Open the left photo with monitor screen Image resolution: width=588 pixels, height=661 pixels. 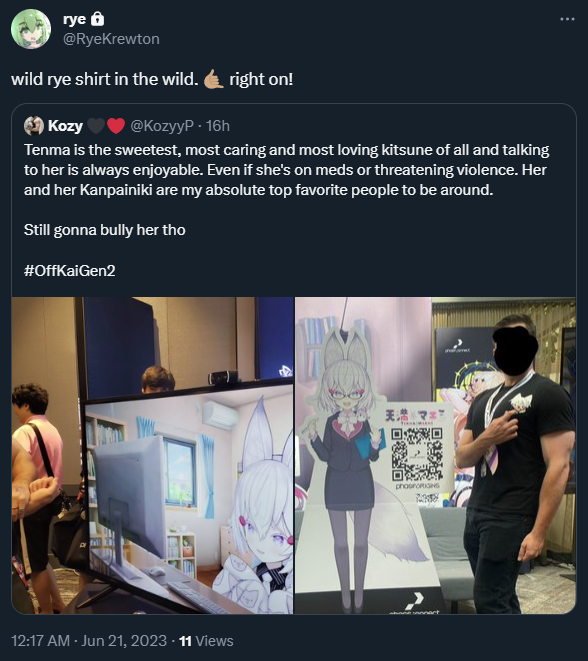tap(153, 455)
